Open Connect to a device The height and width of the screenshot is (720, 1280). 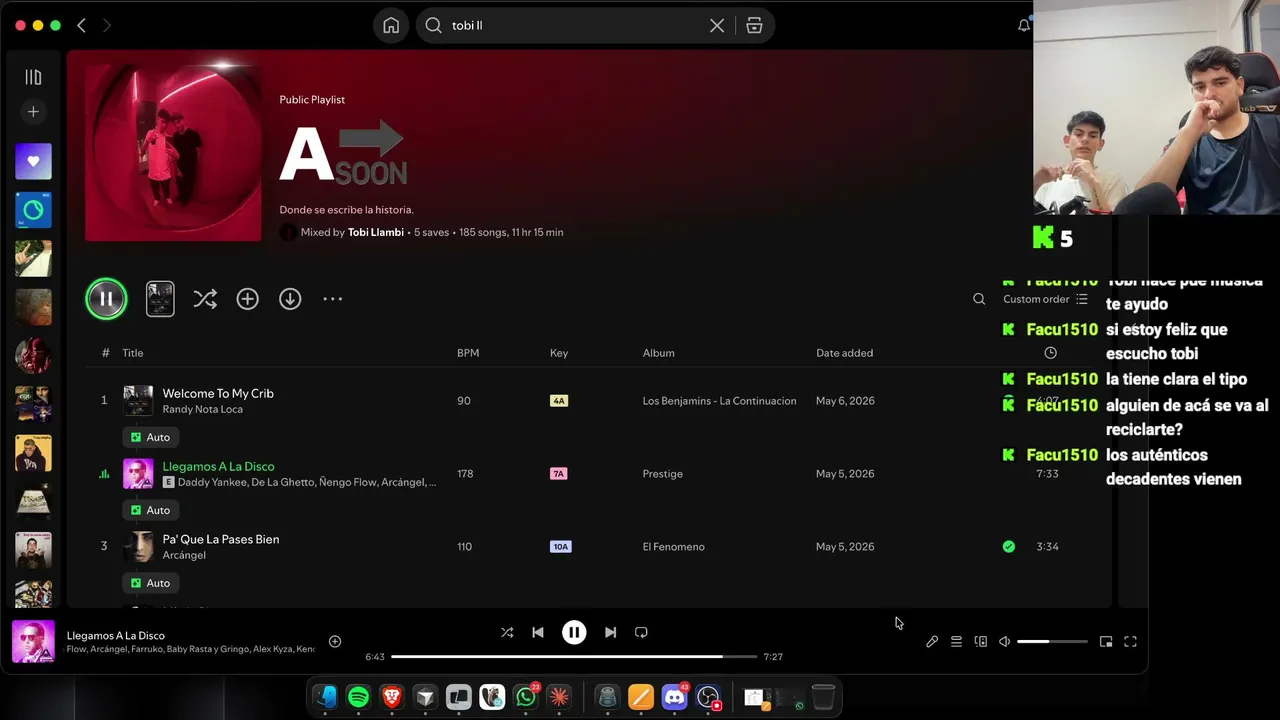click(980, 642)
